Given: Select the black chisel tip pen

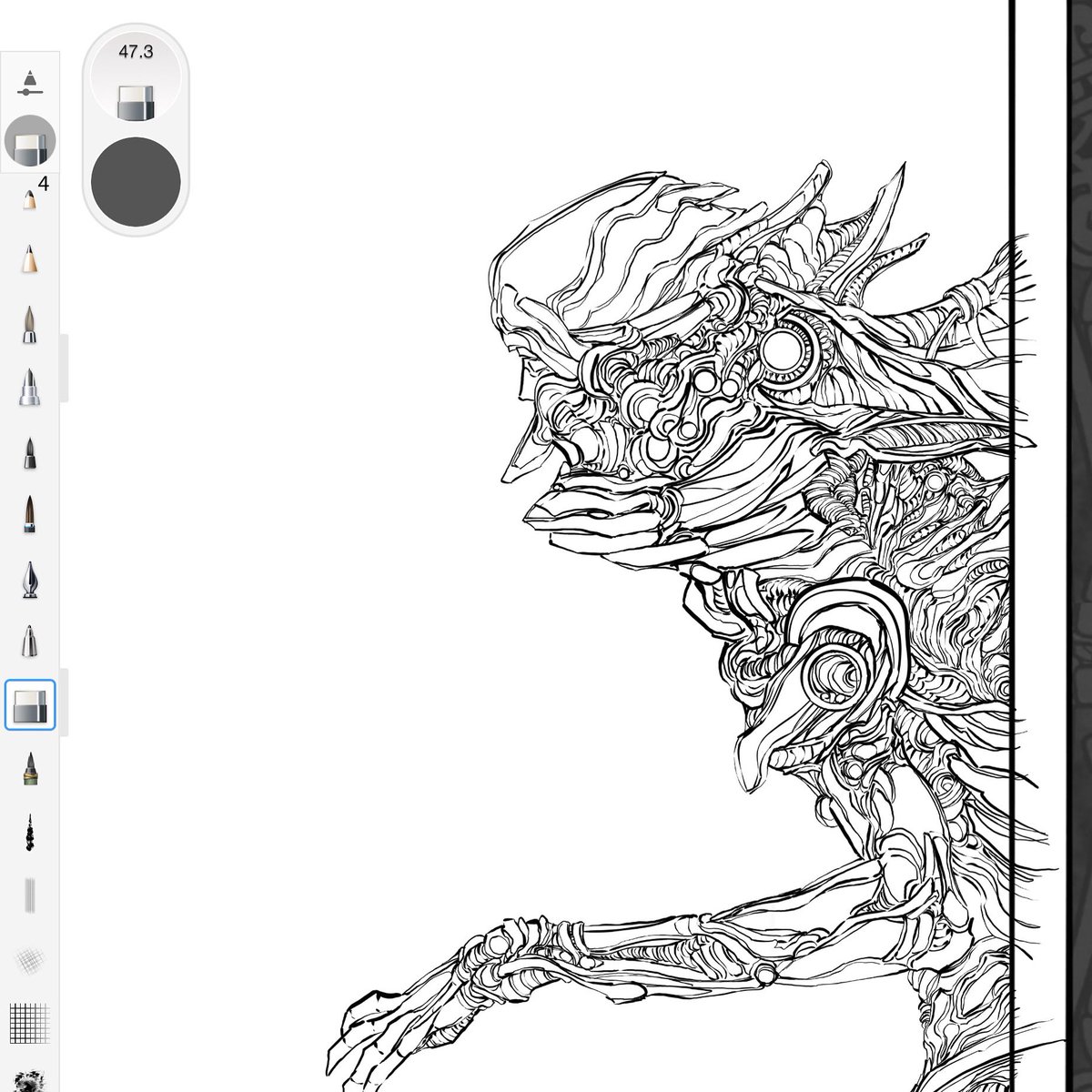Looking at the screenshot, I should 30,452.
